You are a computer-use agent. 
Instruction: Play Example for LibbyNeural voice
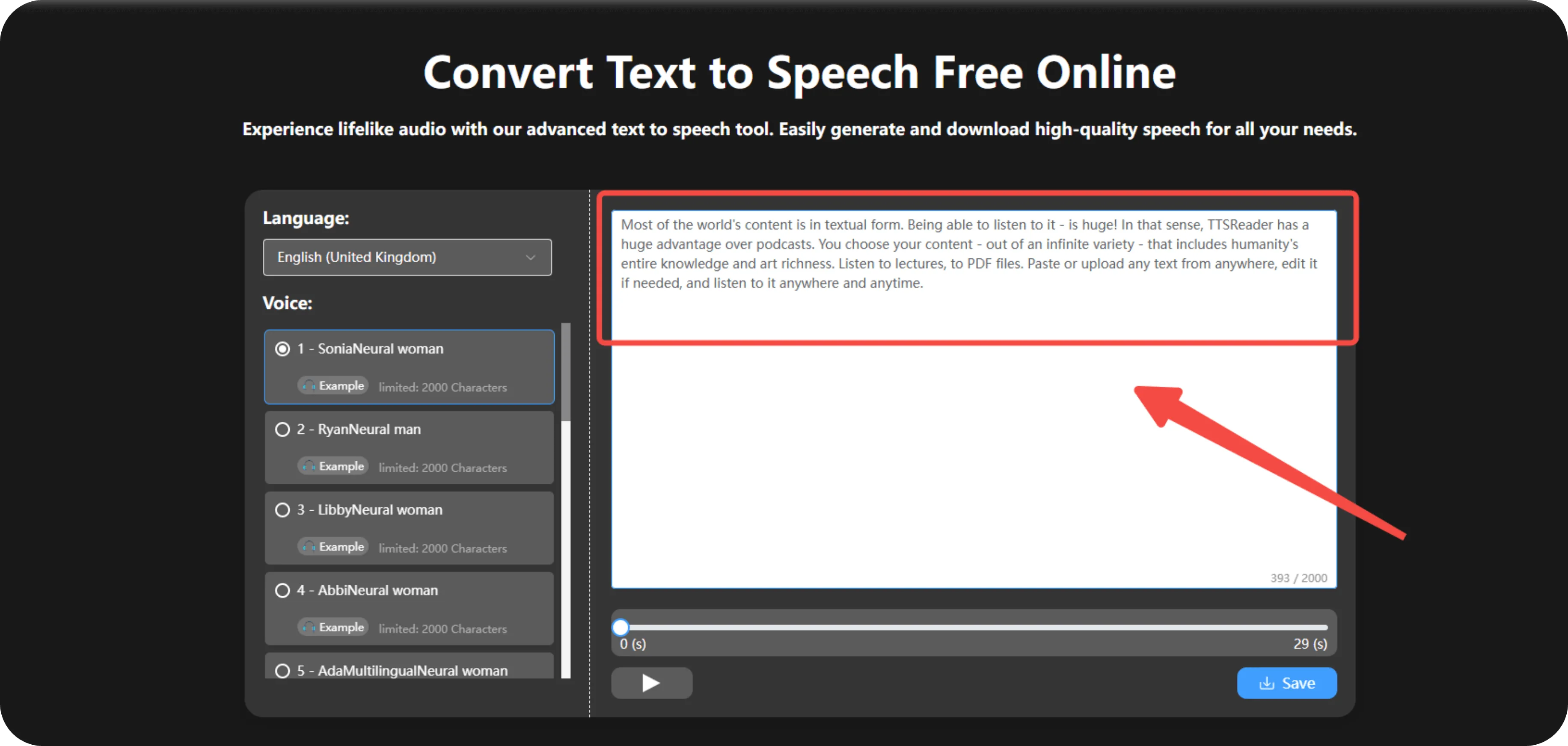pyautogui.click(x=333, y=546)
